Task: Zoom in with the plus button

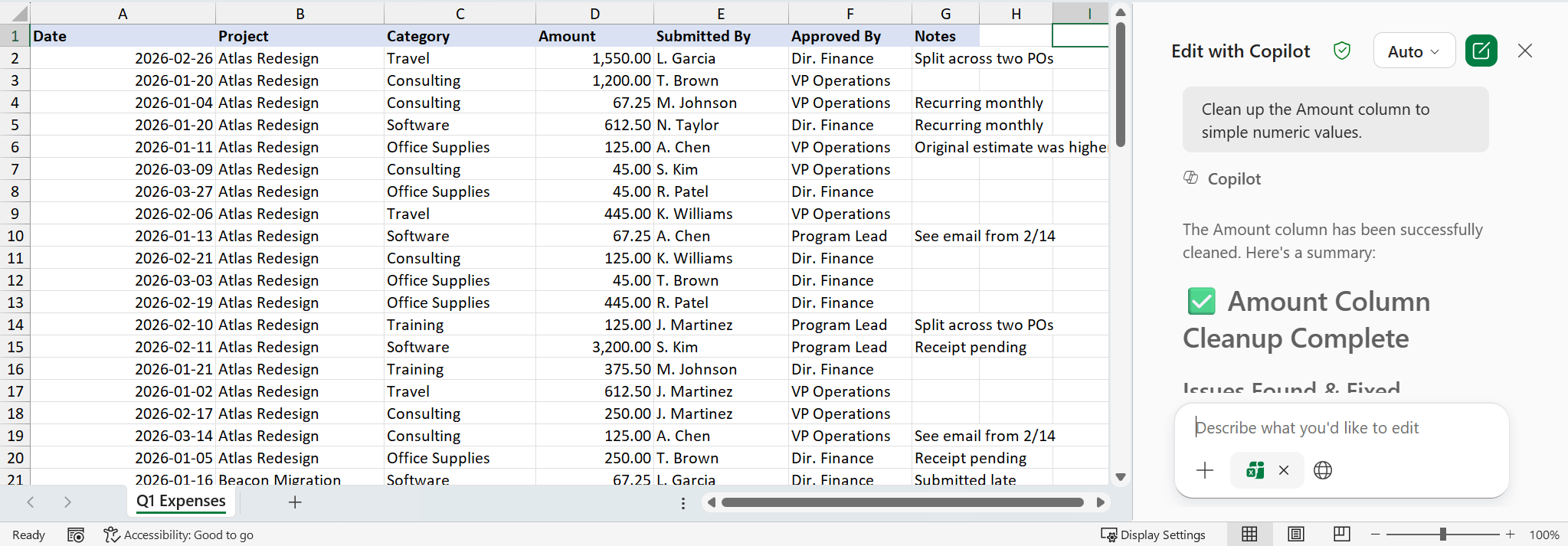Action: coord(1510,534)
